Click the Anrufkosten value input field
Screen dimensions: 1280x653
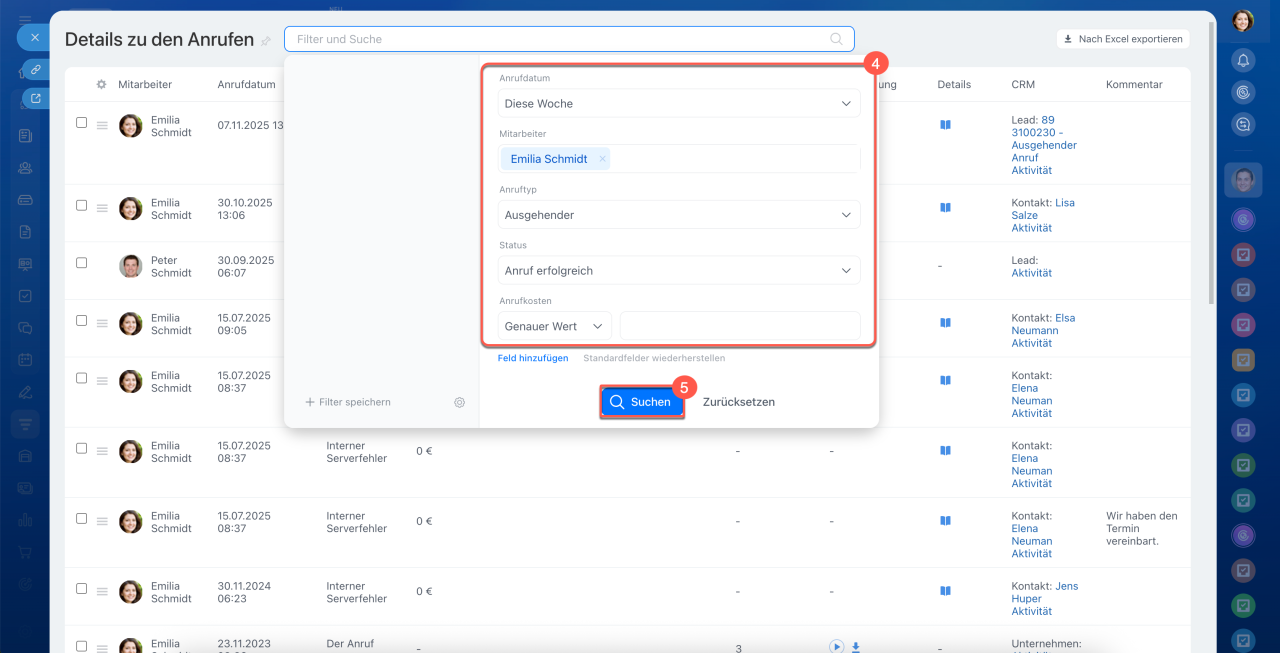[739, 327]
